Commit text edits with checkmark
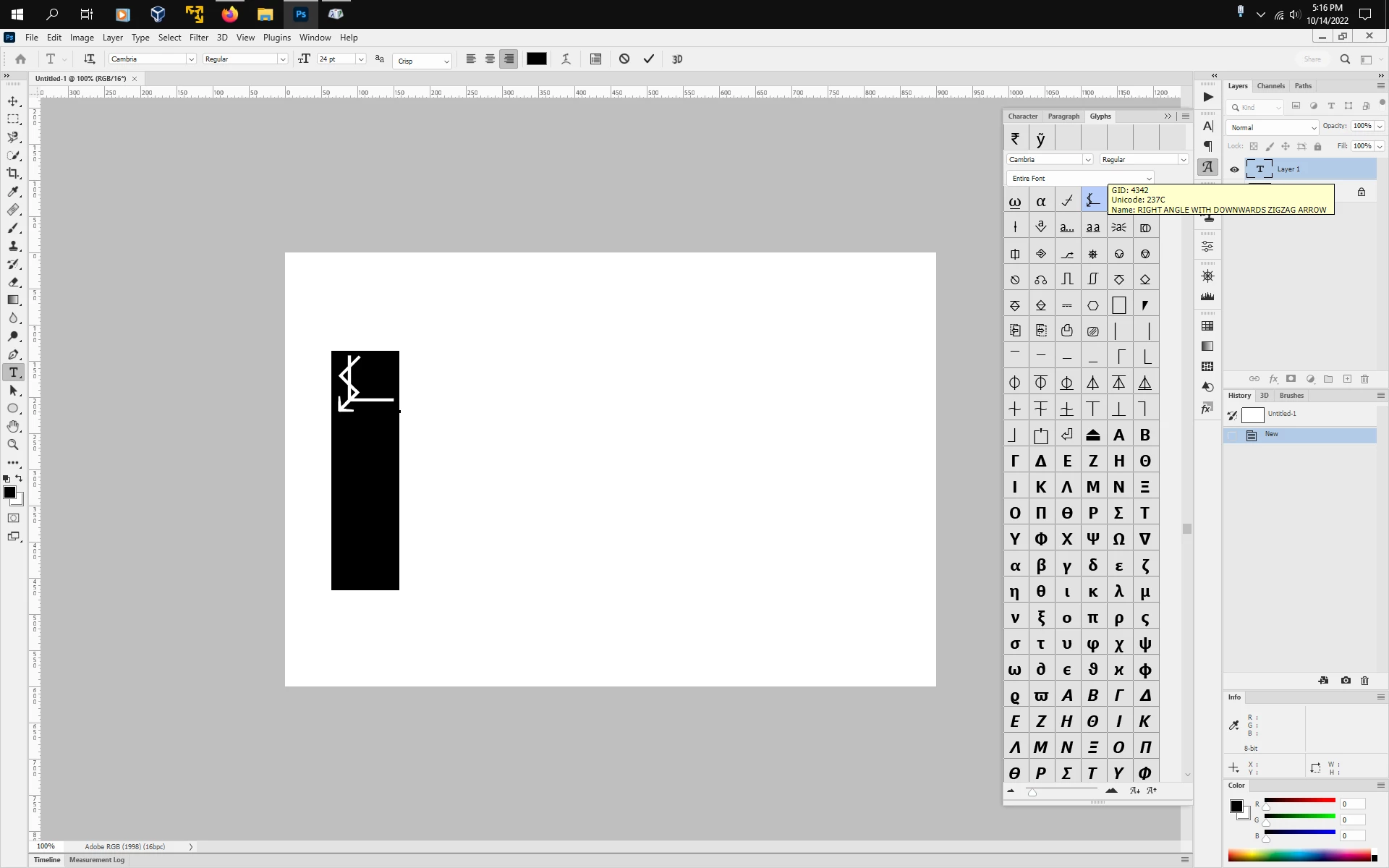The width and height of the screenshot is (1389, 868). coord(649,59)
